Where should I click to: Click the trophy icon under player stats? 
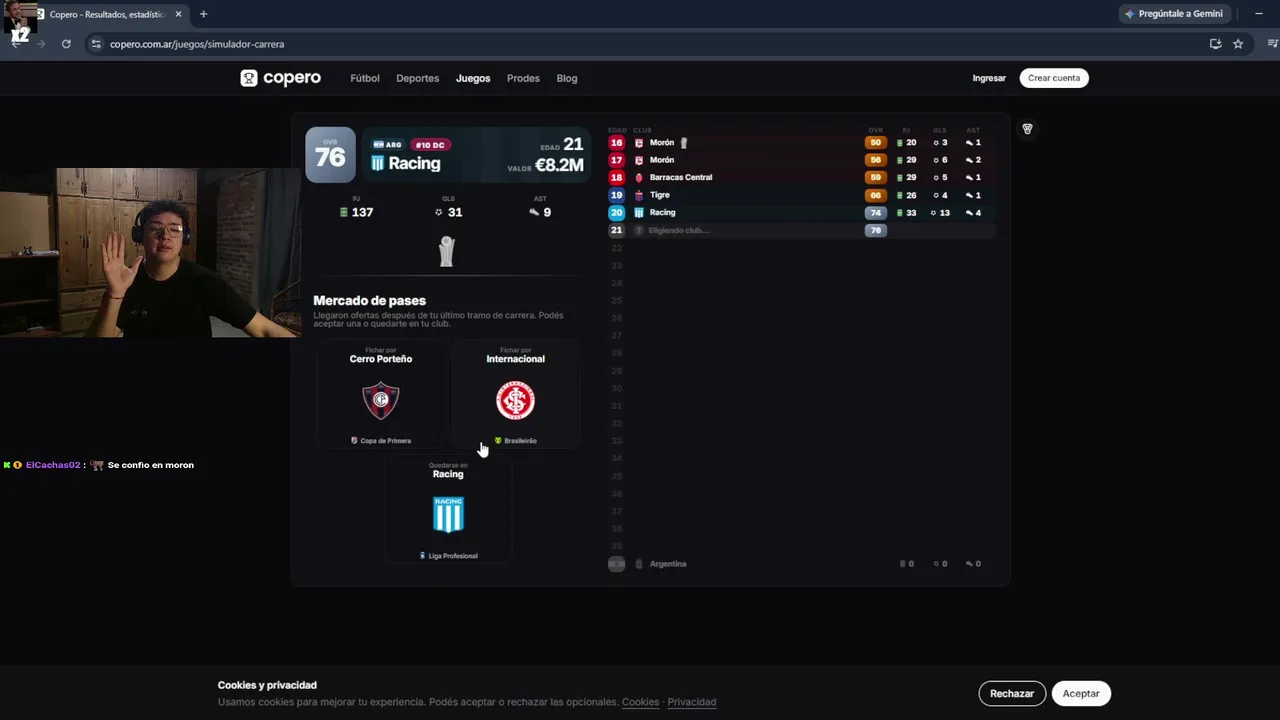(x=447, y=251)
